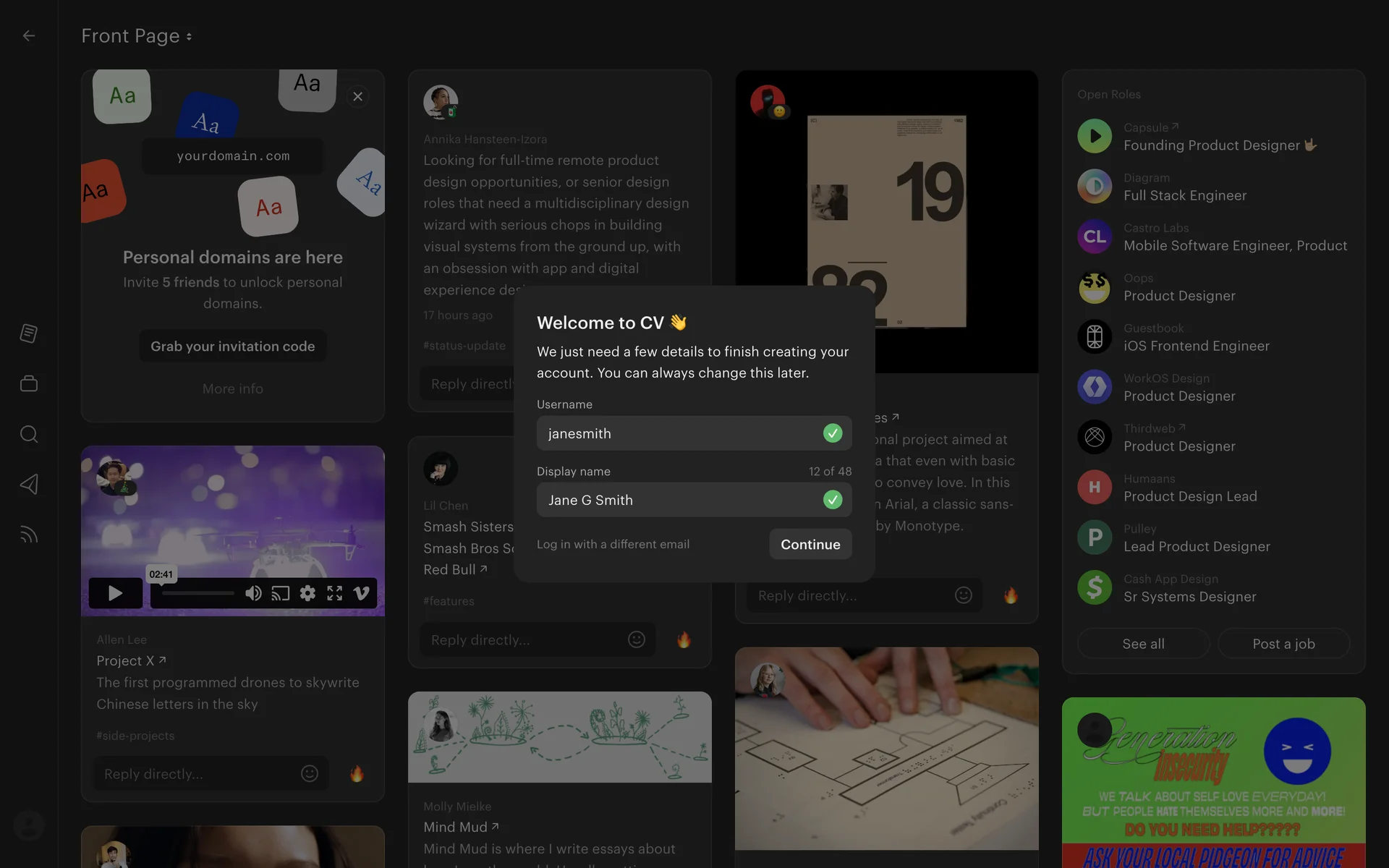1389x868 pixels.
Task: Open the paper plane messages icon
Action: [29, 484]
